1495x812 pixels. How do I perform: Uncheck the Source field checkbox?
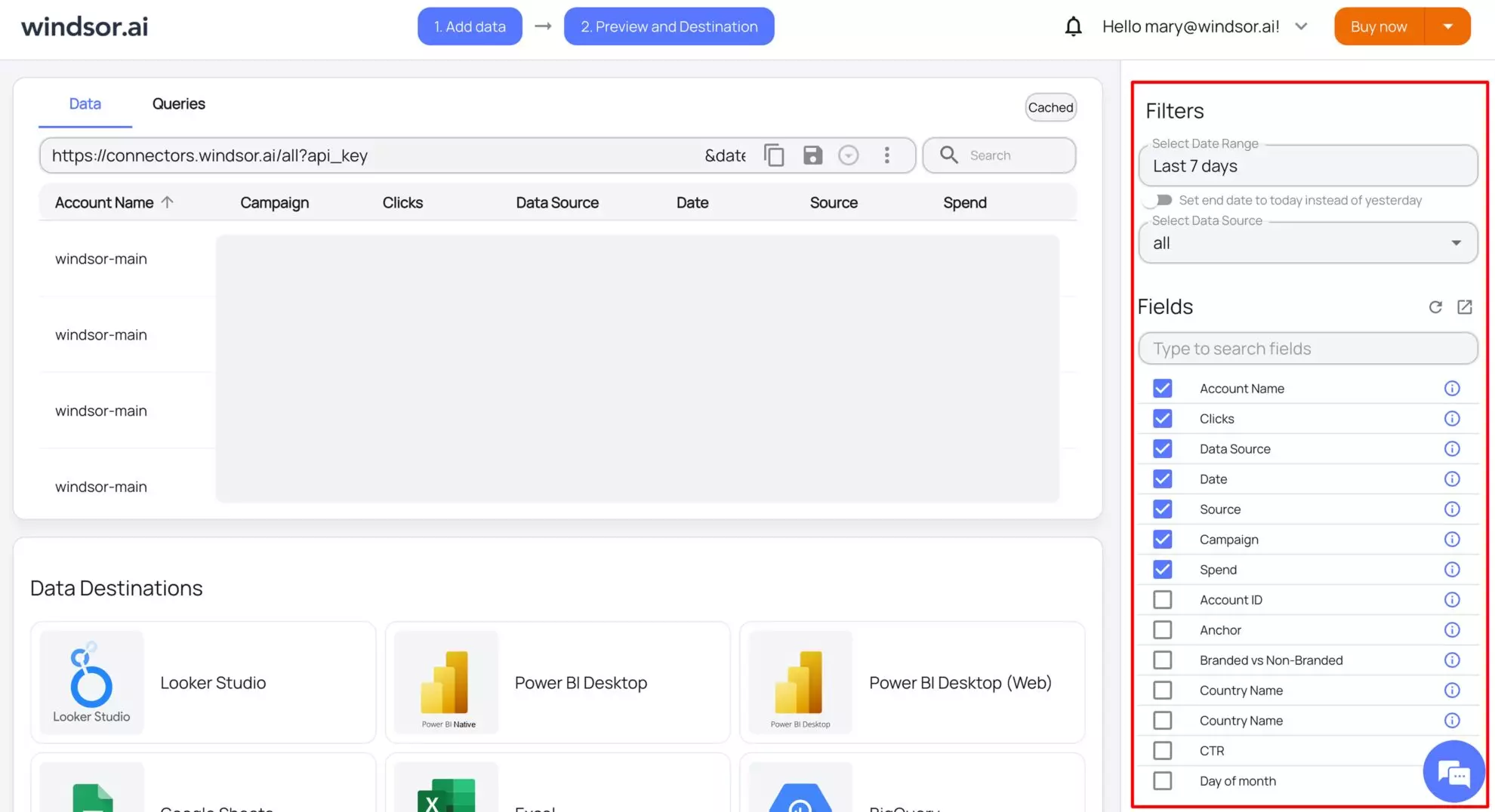pos(1163,509)
